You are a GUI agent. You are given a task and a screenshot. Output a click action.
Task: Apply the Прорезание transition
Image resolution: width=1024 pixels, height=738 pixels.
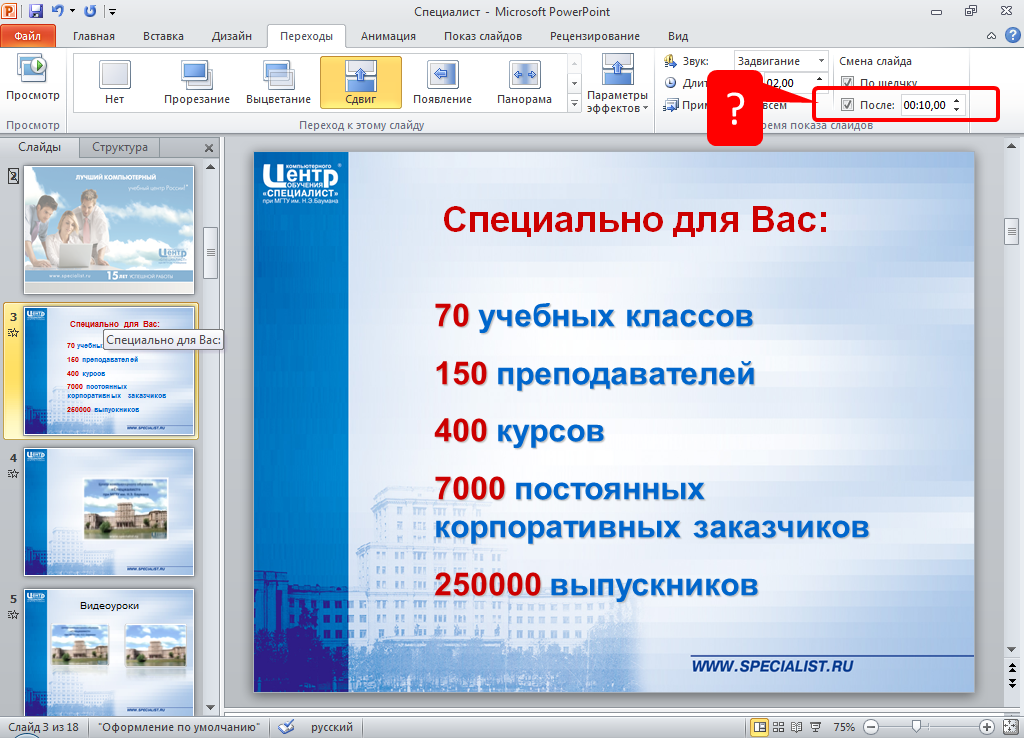coord(197,81)
